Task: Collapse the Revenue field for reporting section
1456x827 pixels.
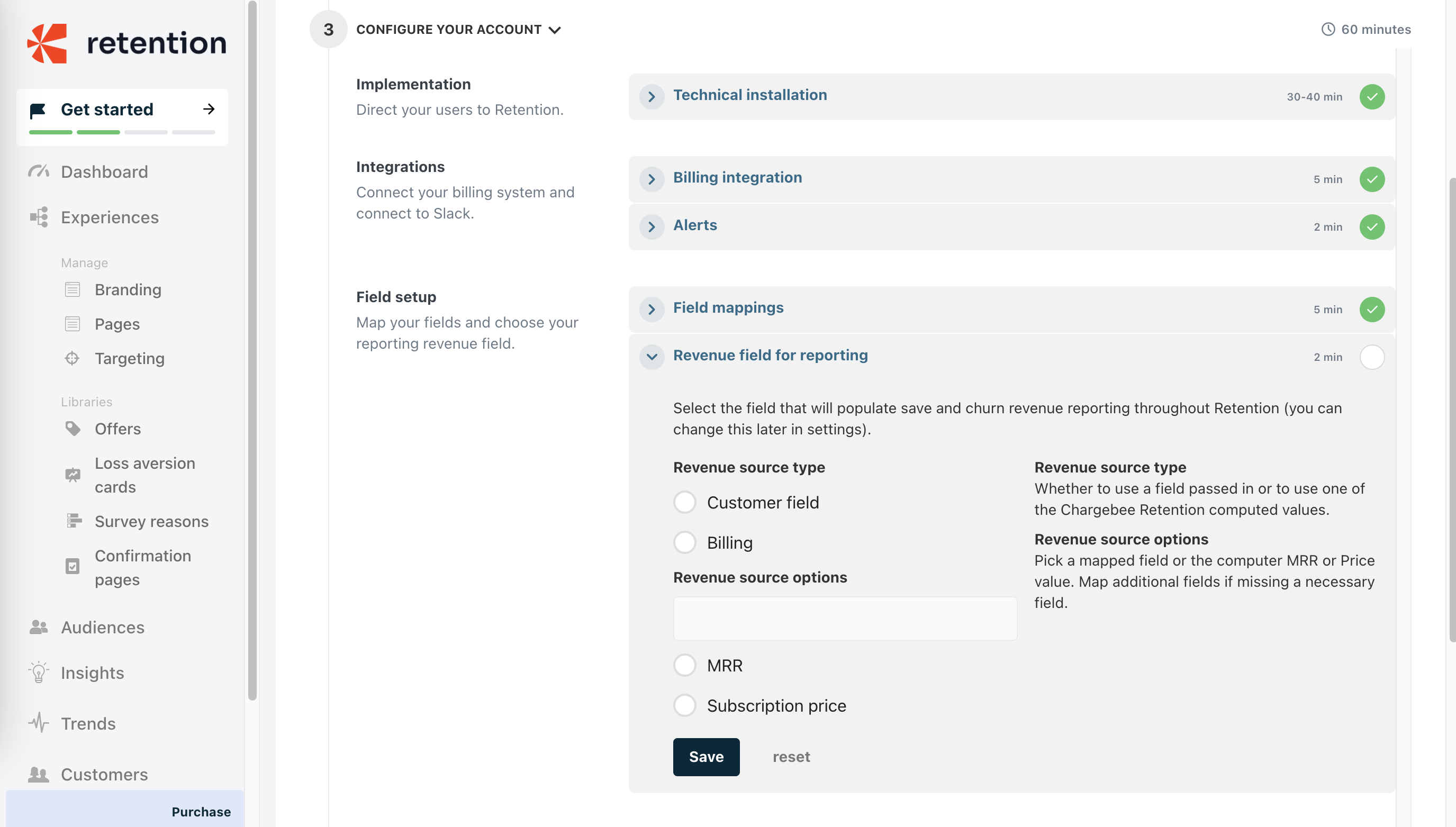Action: (652, 357)
